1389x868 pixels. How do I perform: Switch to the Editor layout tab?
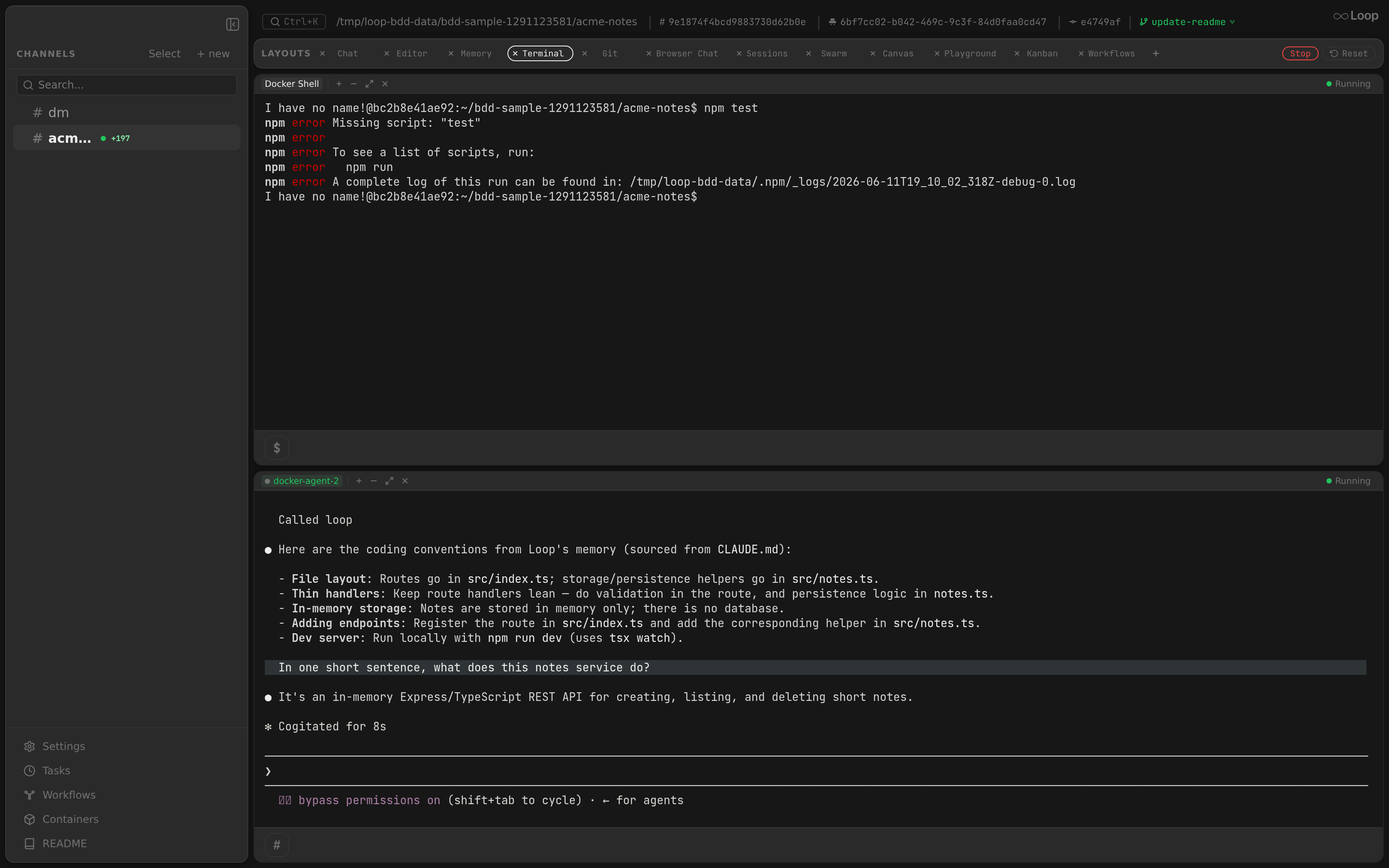(411, 53)
